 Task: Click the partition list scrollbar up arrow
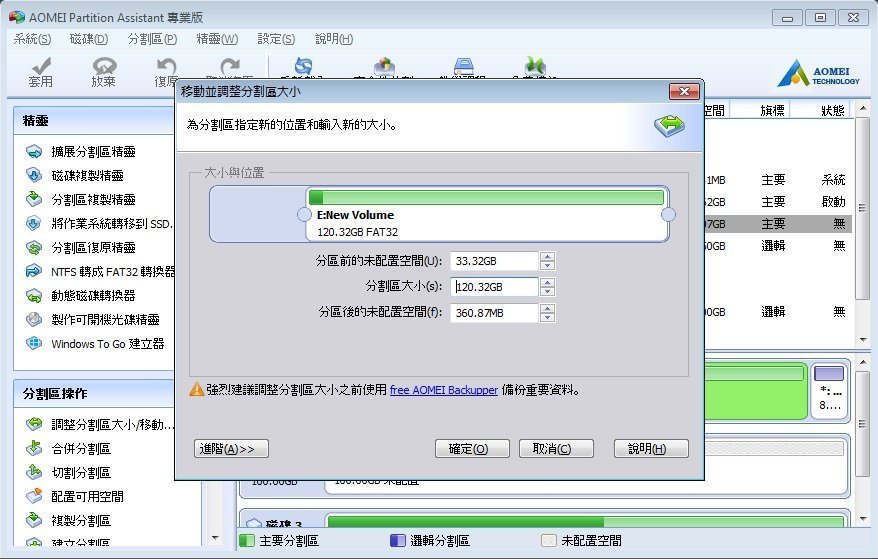(x=862, y=108)
